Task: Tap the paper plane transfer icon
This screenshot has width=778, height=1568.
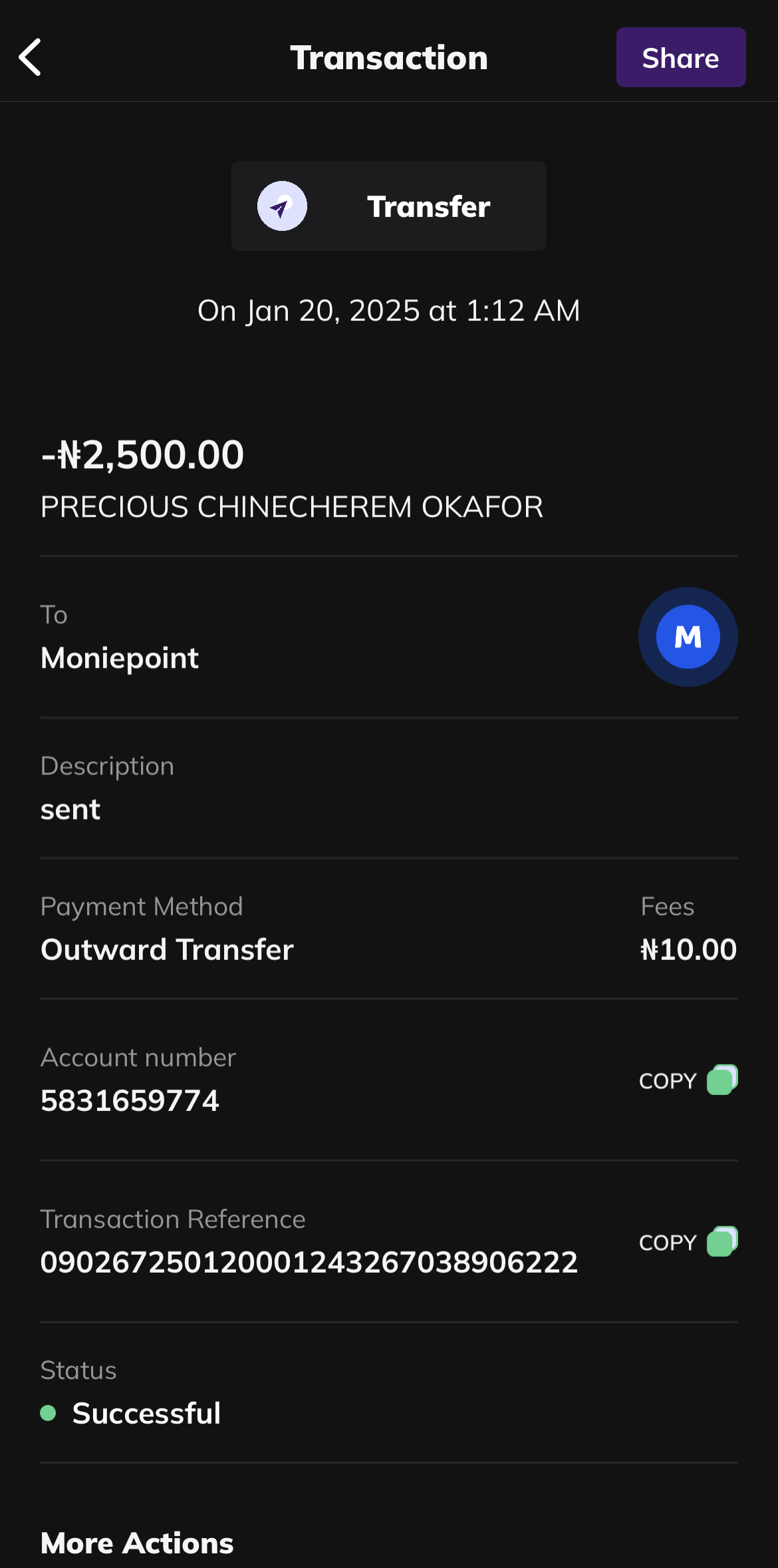Action: coord(282,206)
